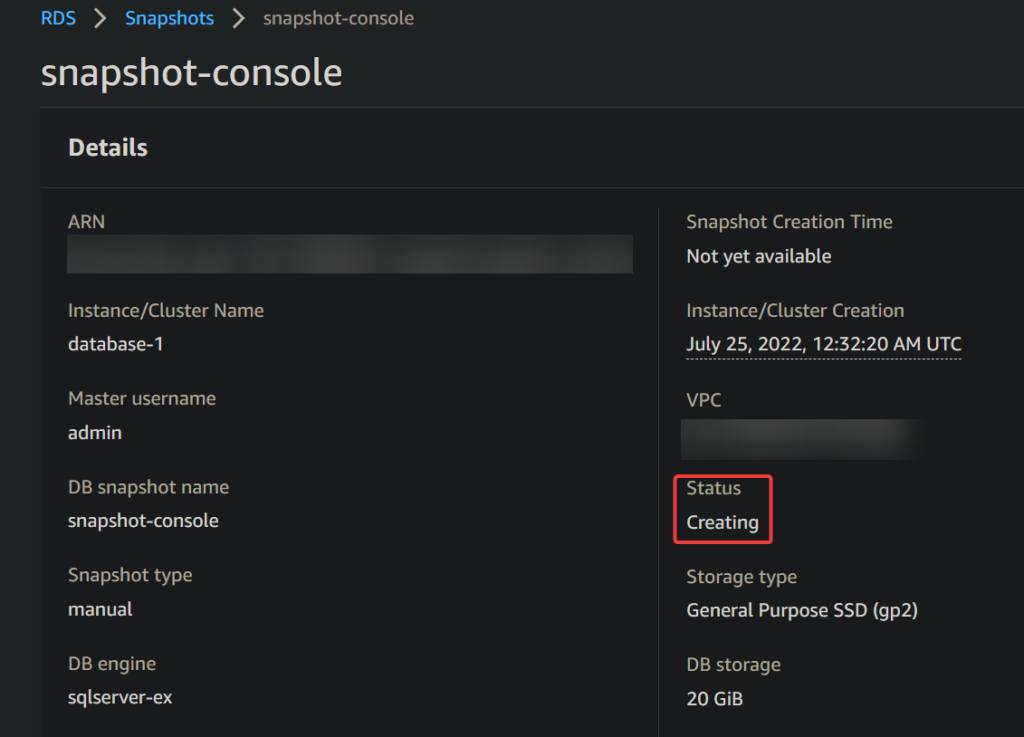The image size is (1024, 737).
Task: Click the admin master username value
Action: [95, 433]
